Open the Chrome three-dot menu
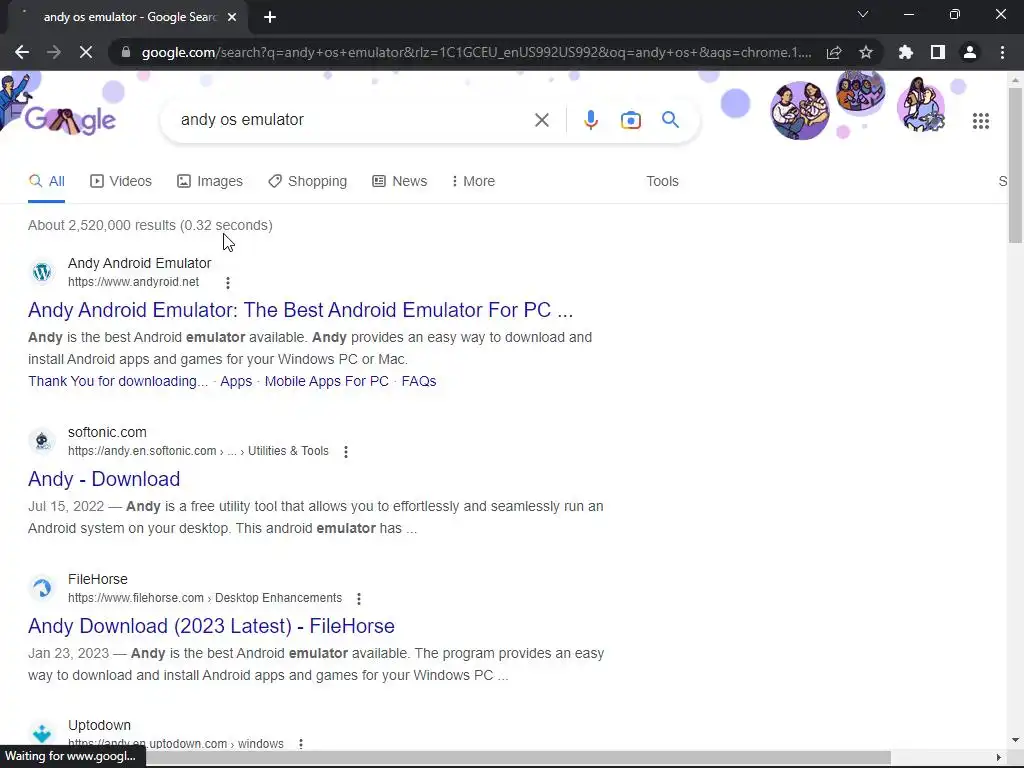The height and width of the screenshot is (768, 1024). 1002,52
